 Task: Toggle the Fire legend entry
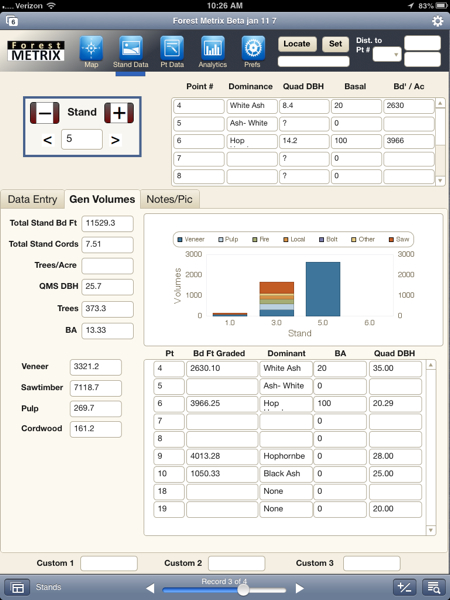point(261,240)
